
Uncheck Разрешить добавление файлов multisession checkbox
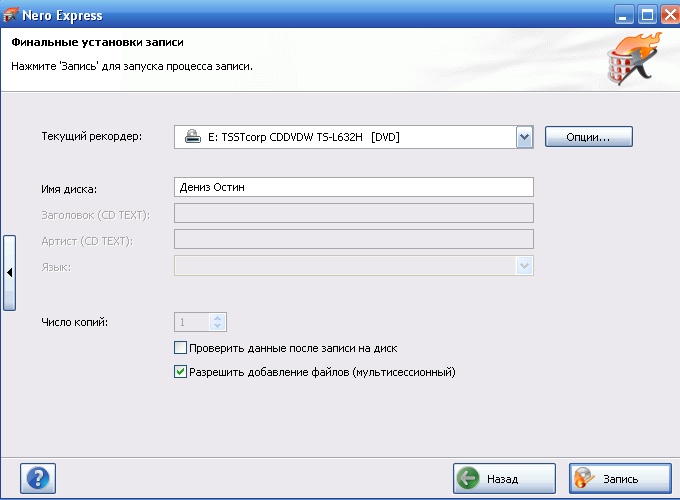[x=180, y=372]
